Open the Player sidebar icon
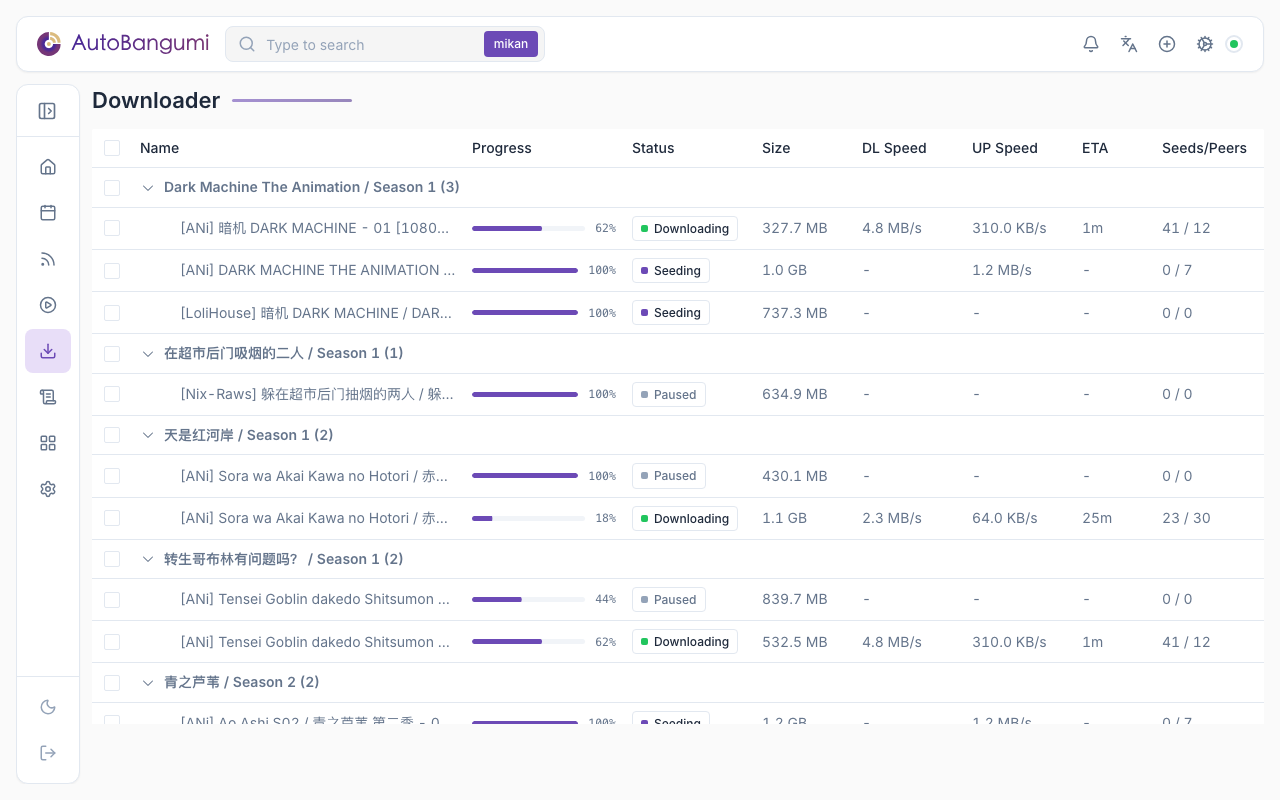1280x800 pixels. (48, 305)
